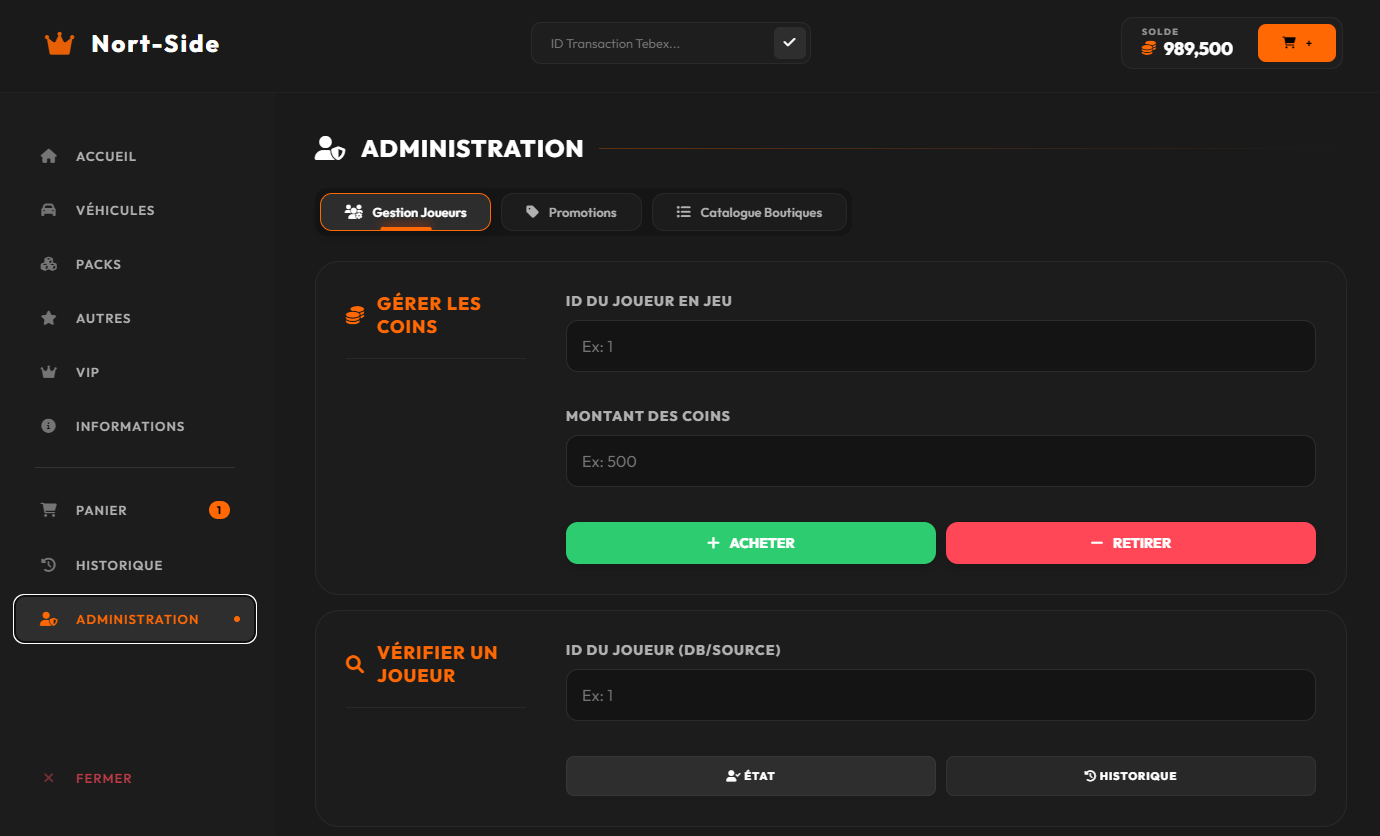Click the Gérer les Coins coin icon
Viewport: 1380px width, 836px height.
pyautogui.click(x=355, y=315)
